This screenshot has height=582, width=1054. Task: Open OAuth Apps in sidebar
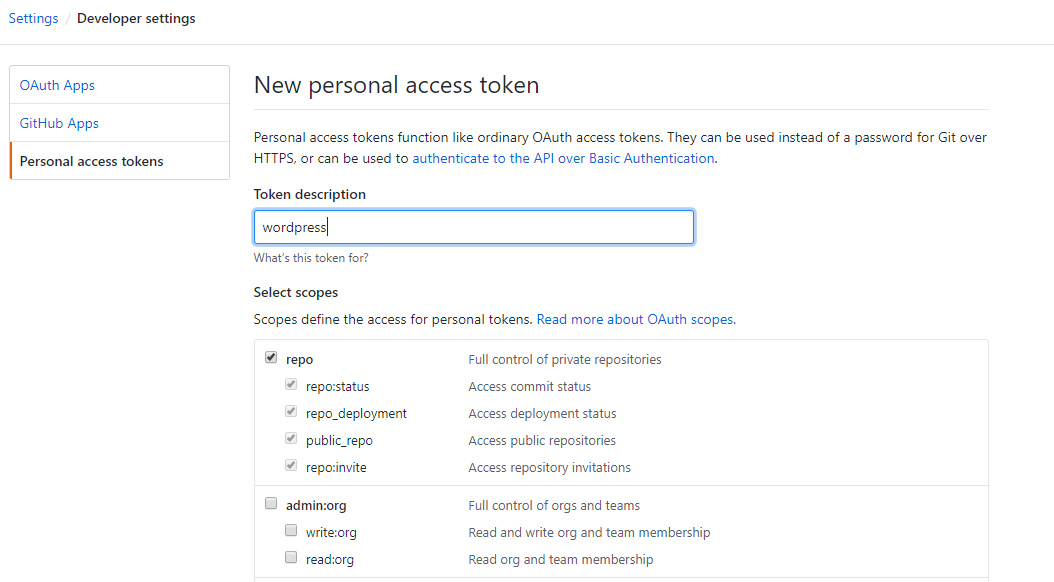point(57,85)
